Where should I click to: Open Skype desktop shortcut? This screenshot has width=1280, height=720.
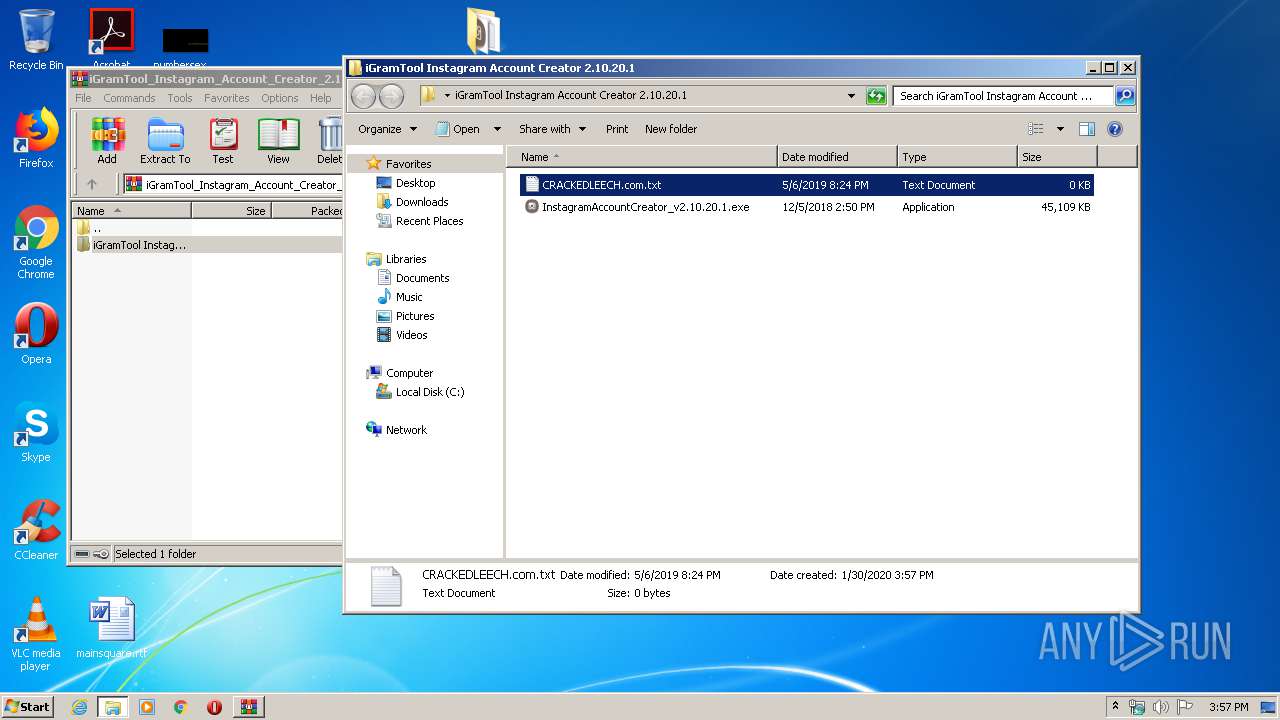tap(36, 433)
